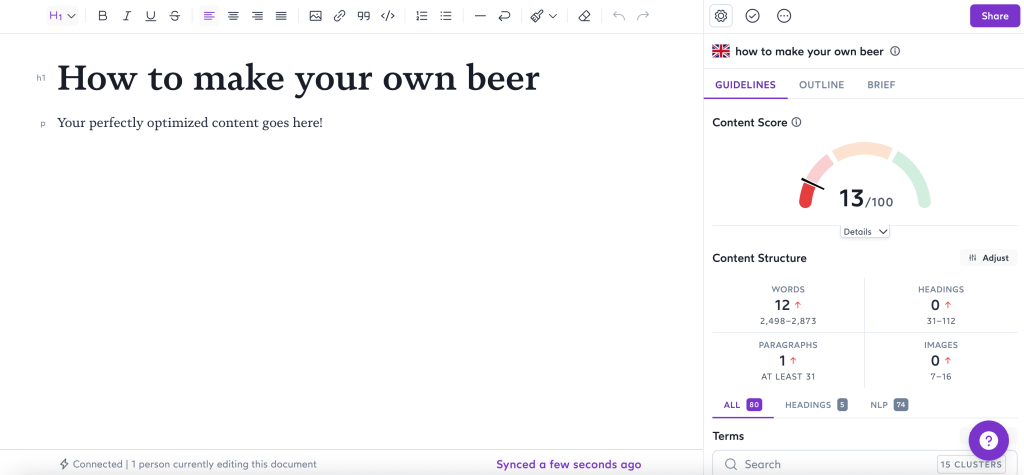This screenshot has height=475, width=1024.
Task: Click the 'How to make your own beer' heading
Action: coord(298,78)
